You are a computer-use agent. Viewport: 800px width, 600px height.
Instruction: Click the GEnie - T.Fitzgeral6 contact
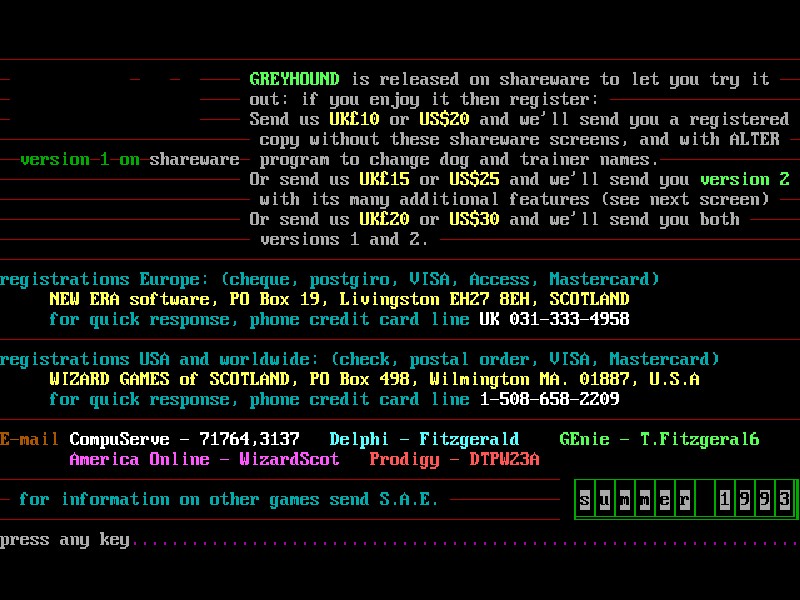659,439
